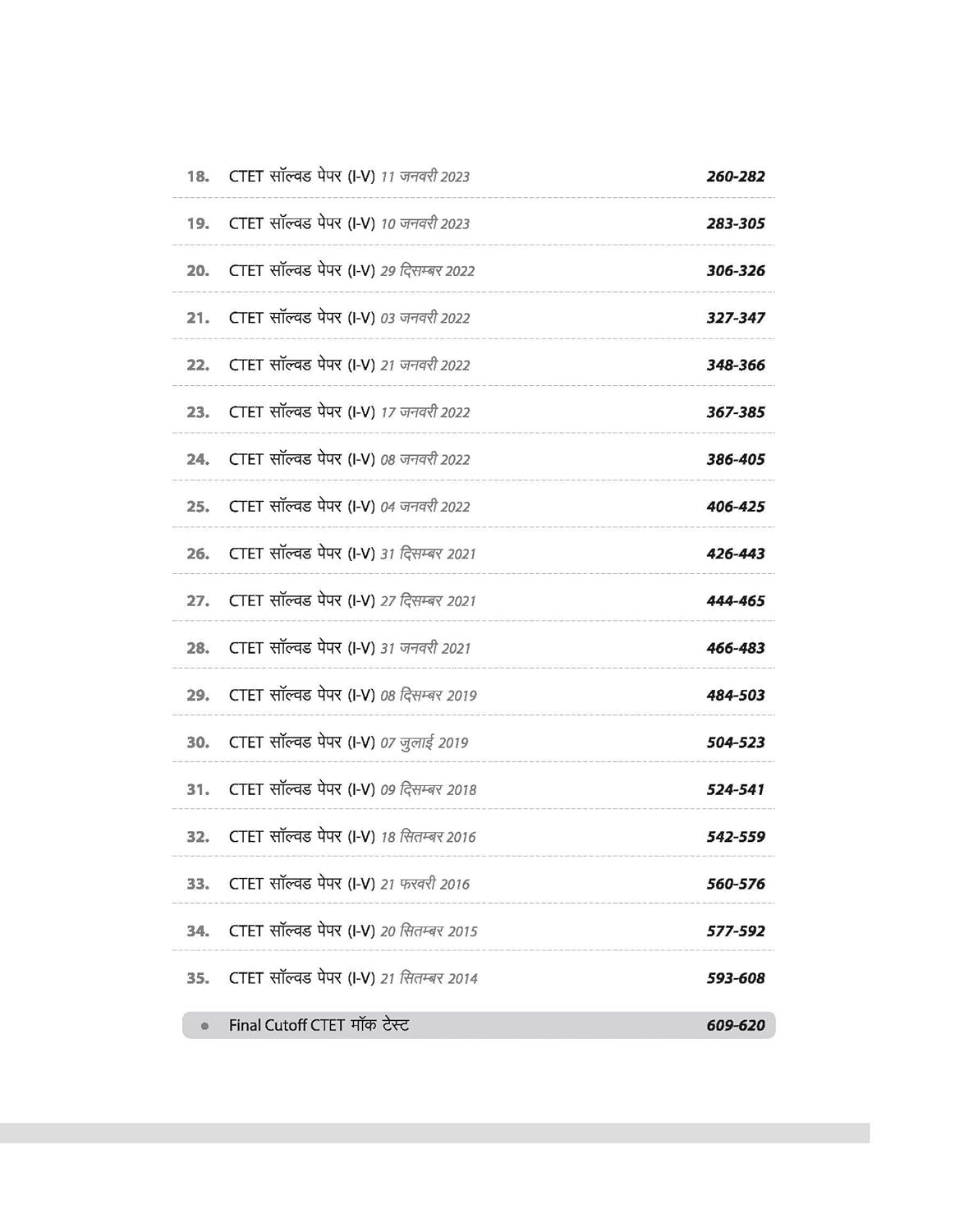Click the bullet beside Final Cutoff CTET
964x1232 pixels.
point(204,1026)
